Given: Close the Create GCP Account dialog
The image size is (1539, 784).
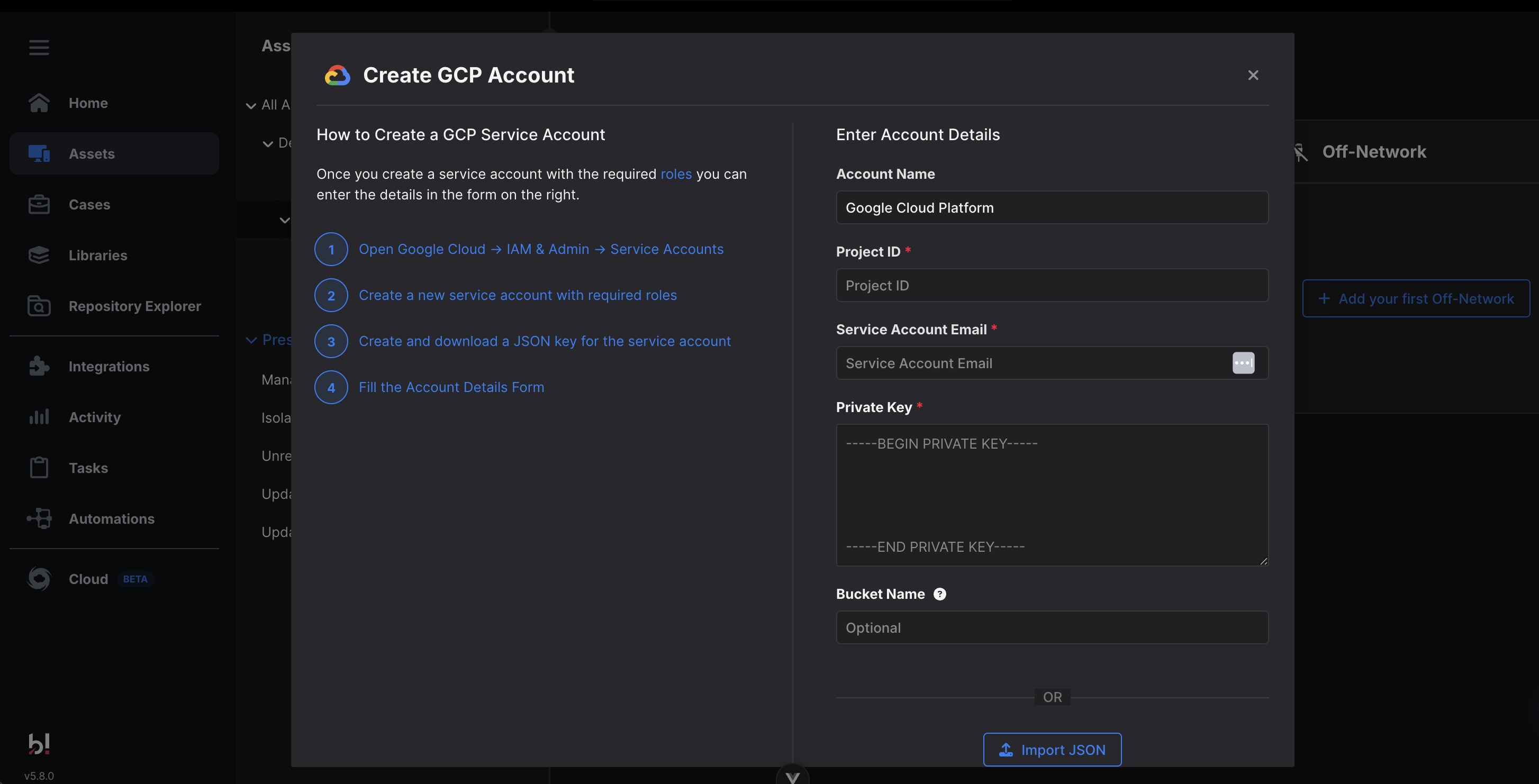Looking at the screenshot, I should [x=1253, y=75].
